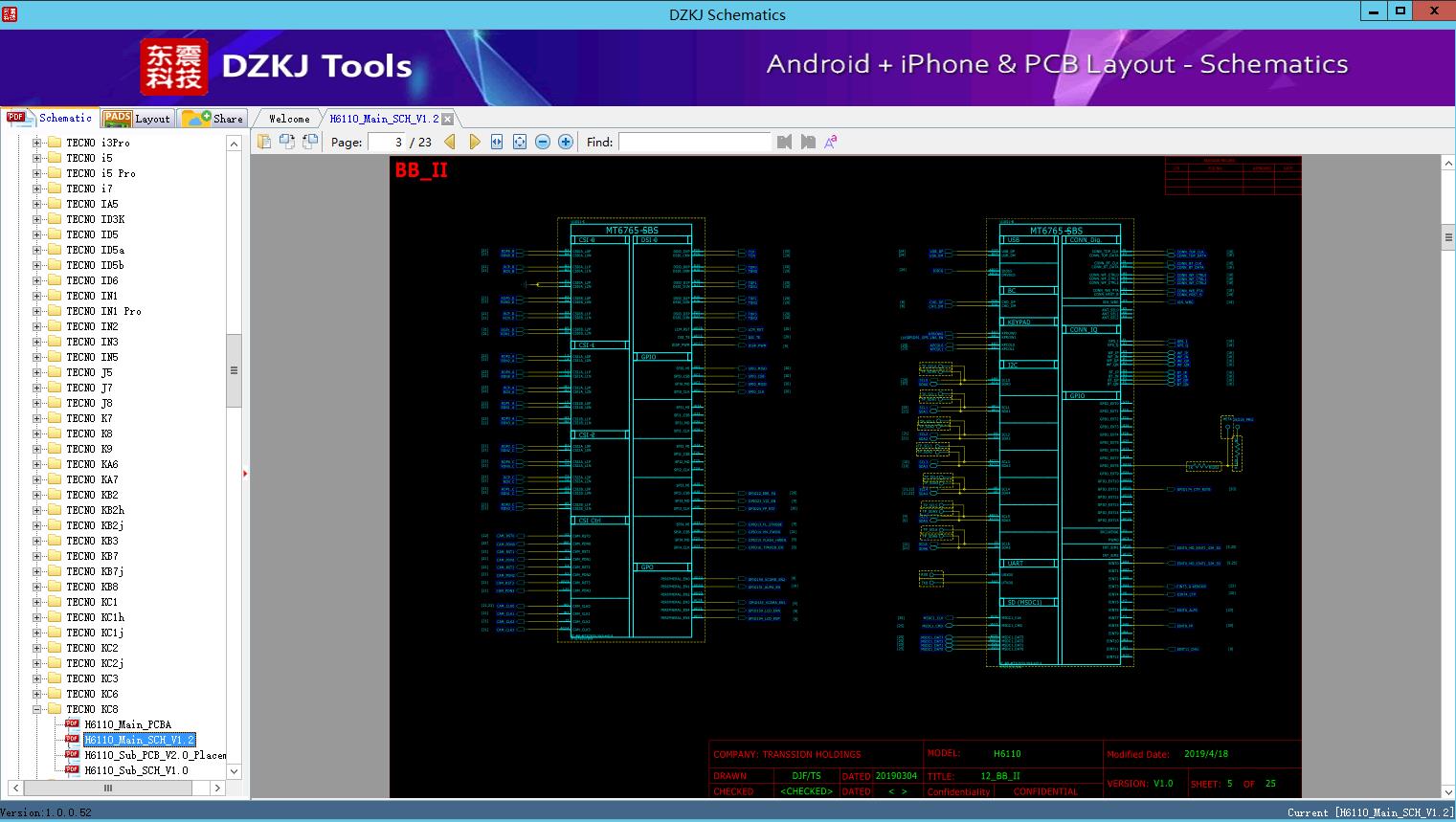Collapse the TECNO KC8 folder
The image size is (1456, 822).
[37, 709]
